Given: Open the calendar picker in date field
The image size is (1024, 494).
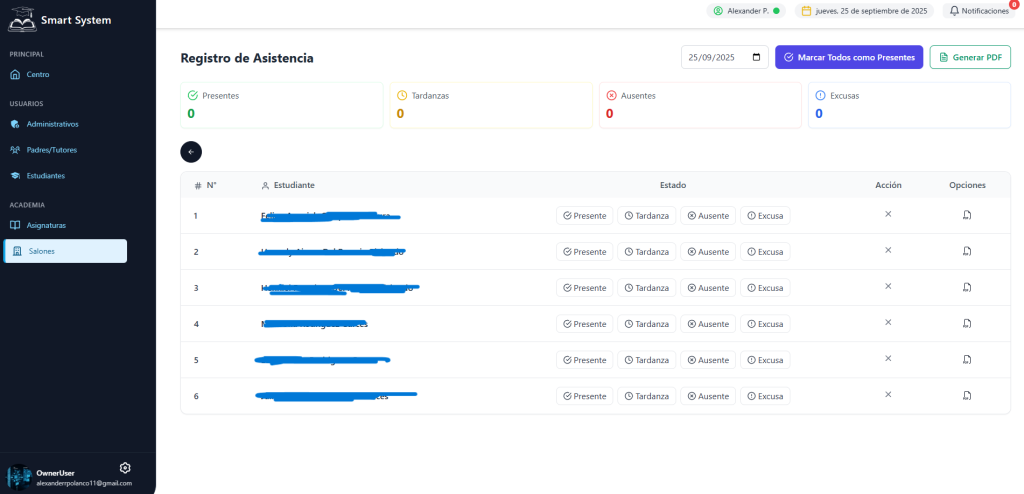Looking at the screenshot, I should [x=757, y=58].
